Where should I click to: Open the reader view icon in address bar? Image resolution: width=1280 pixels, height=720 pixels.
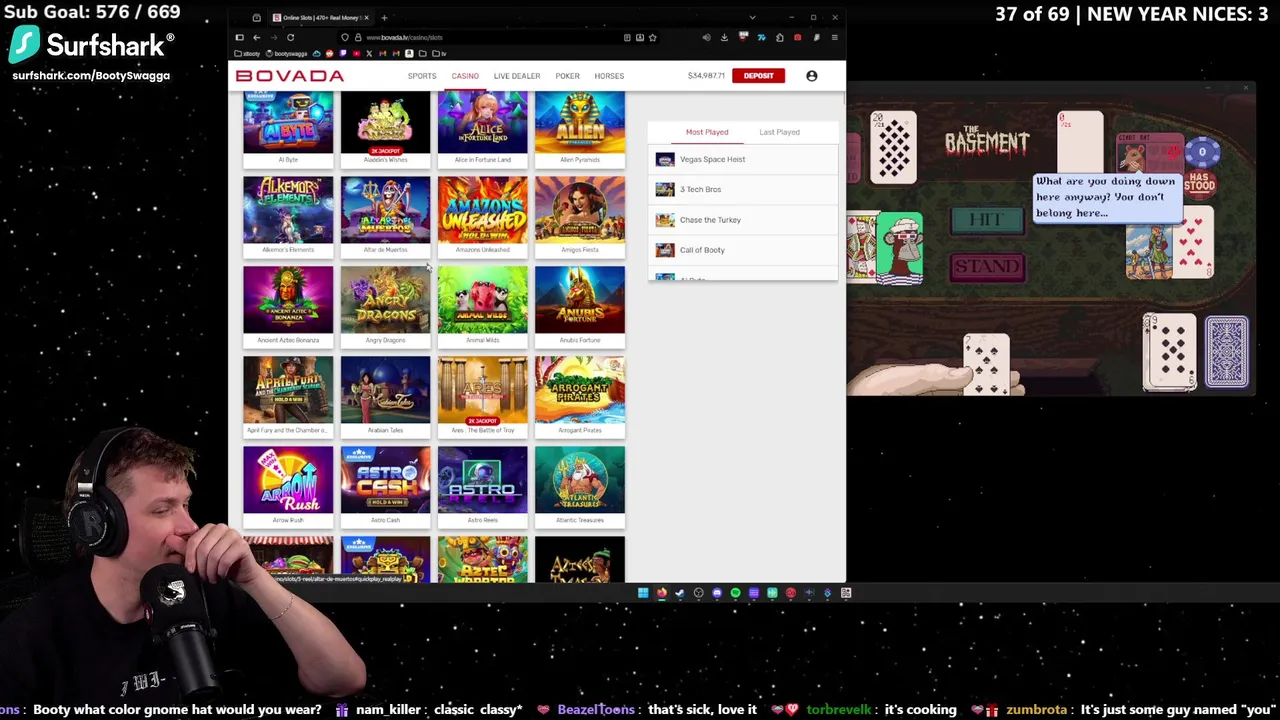(x=627, y=37)
